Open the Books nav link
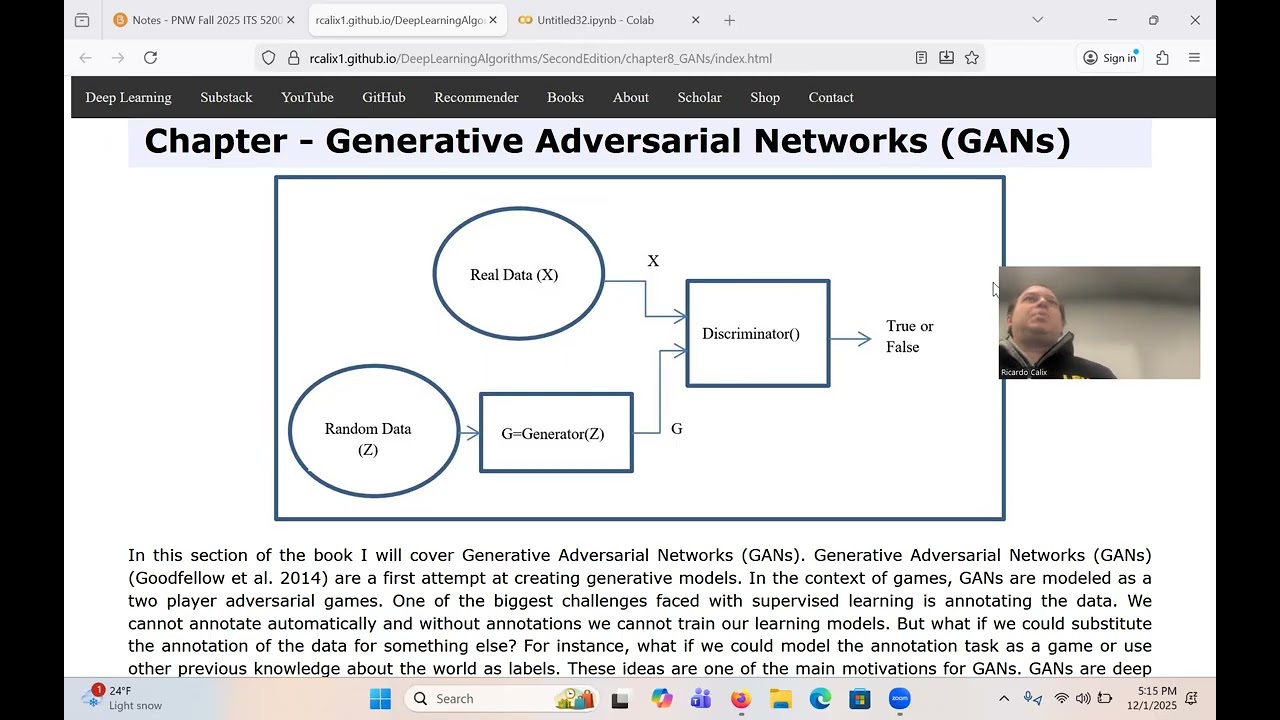 565,97
